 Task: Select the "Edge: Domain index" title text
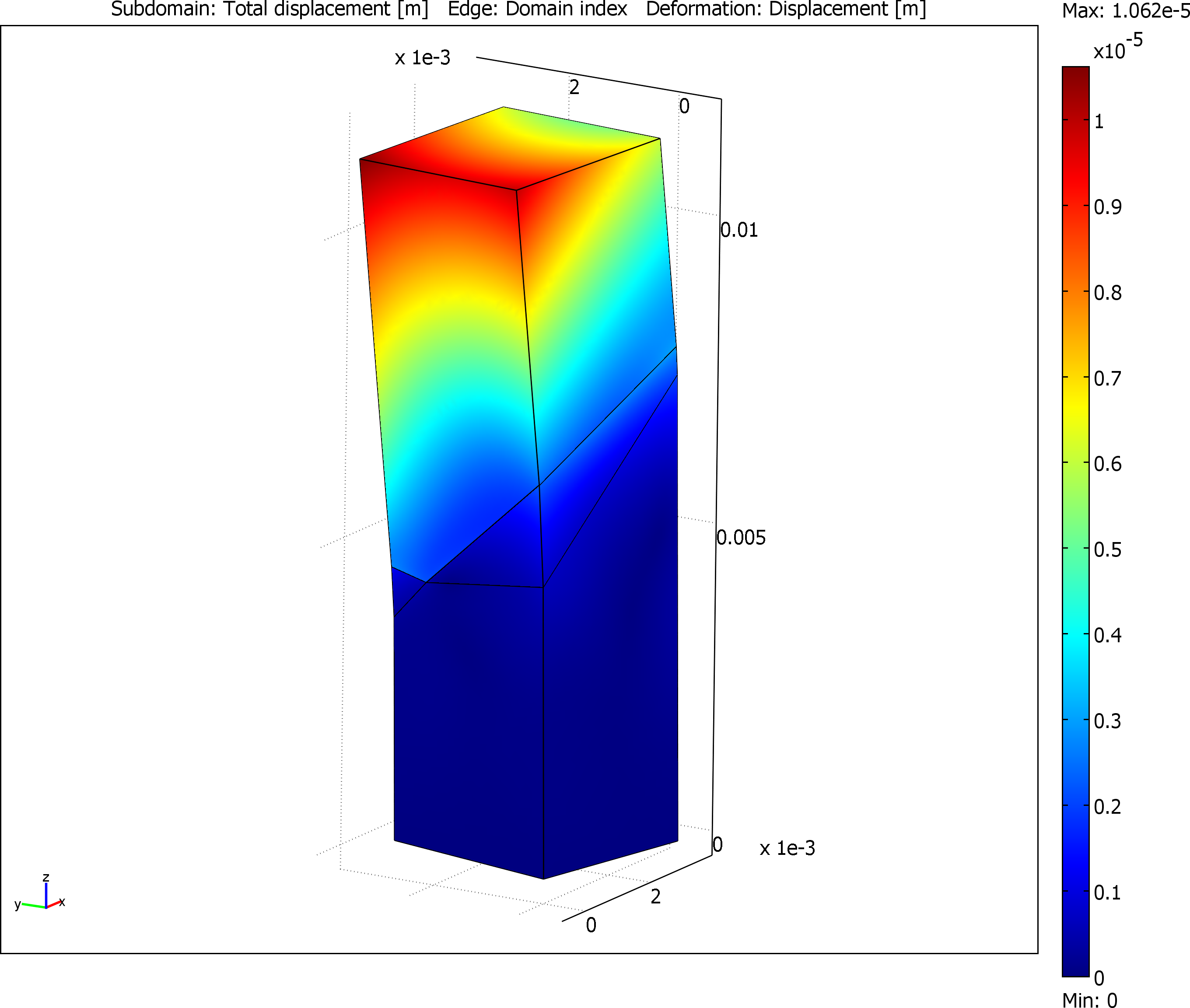tap(538, 9)
